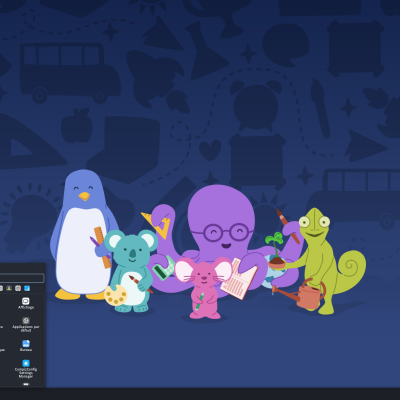Viewport: 400px width, 400px height.
Task: Select the partially visible first category icon
Action: (1, 288)
